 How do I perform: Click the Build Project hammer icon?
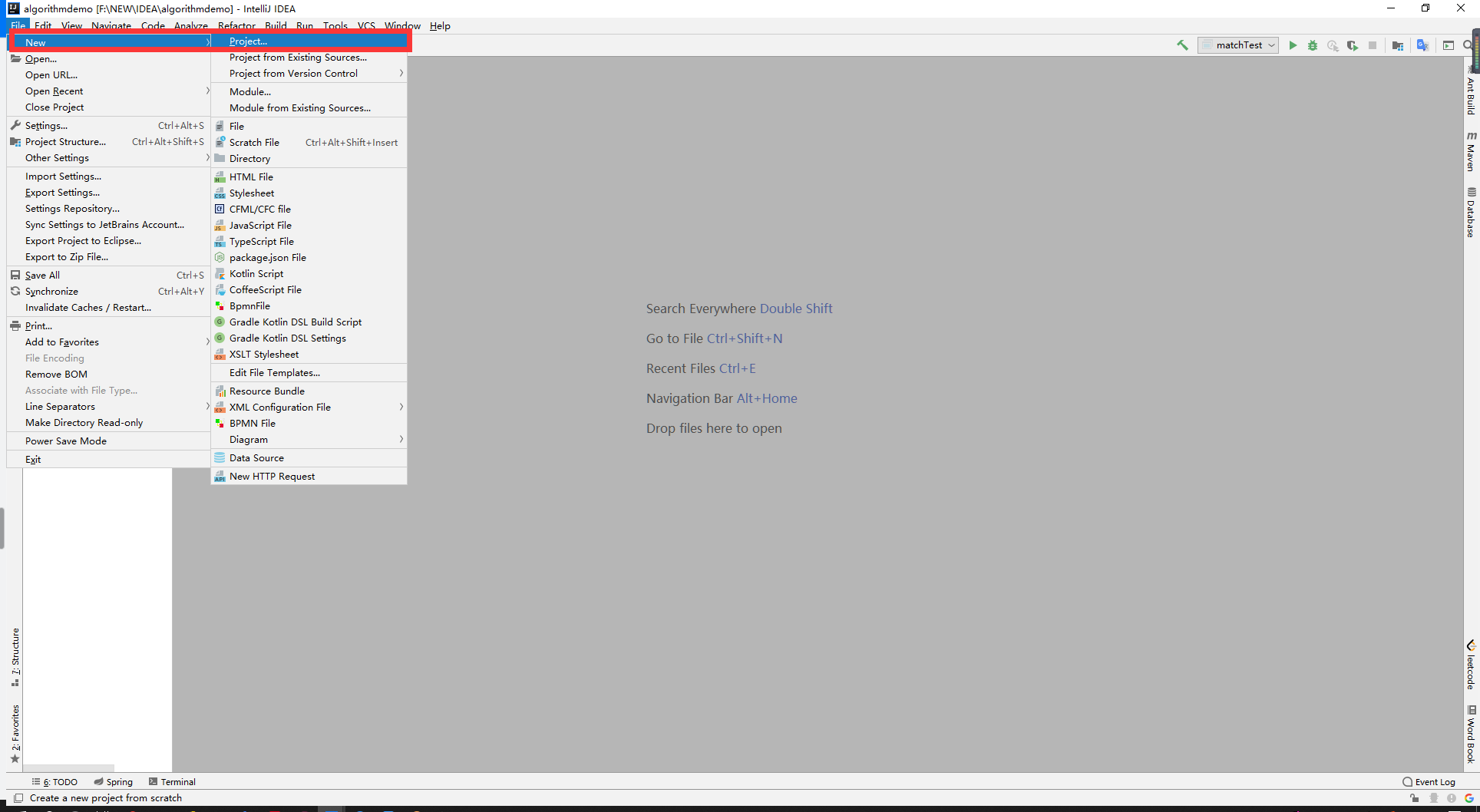pos(1182,45)
